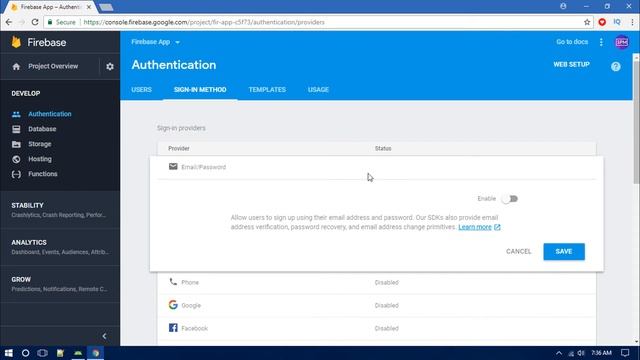Click the Firebase flame logo
The width and height of the screenshot is (640, 360).
click(x=16, y=42)
